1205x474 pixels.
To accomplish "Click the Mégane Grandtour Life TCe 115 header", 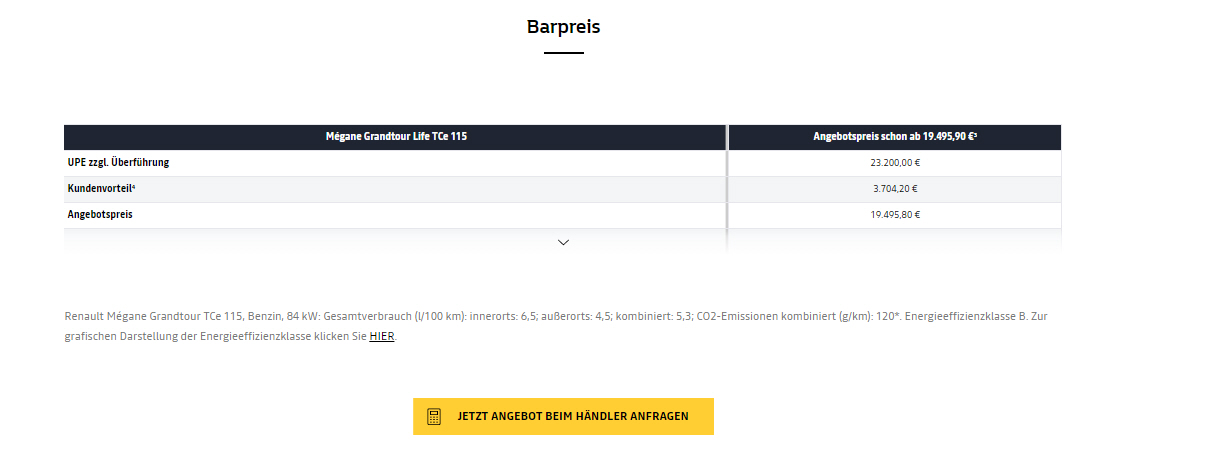I will pos(396,137).
